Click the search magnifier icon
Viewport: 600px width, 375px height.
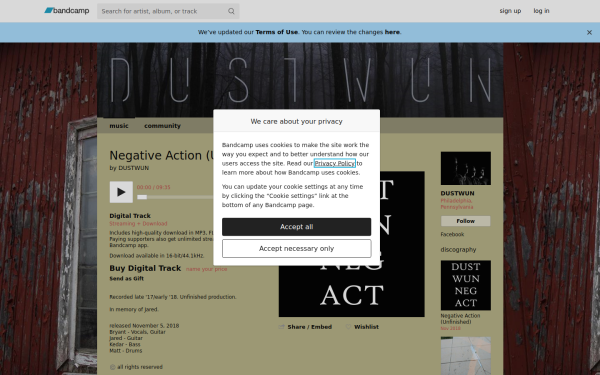(x=231, y=11)
